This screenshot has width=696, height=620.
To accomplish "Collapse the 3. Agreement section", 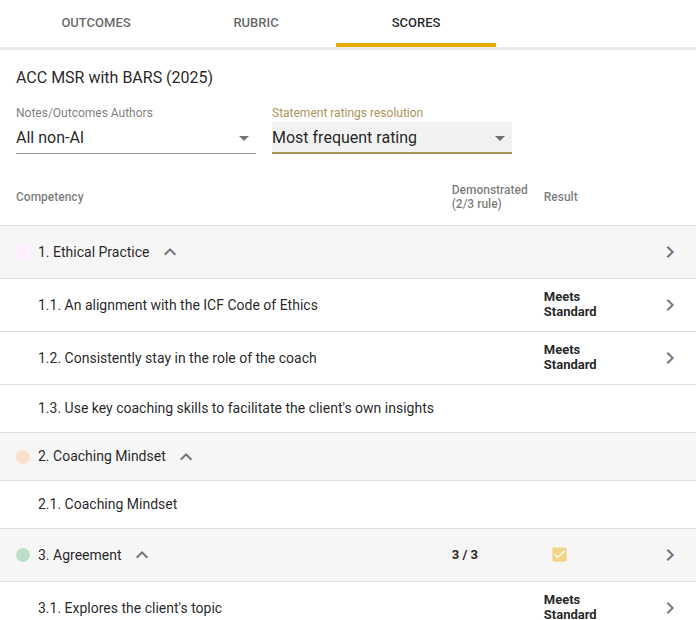I will tap(142, 555).
